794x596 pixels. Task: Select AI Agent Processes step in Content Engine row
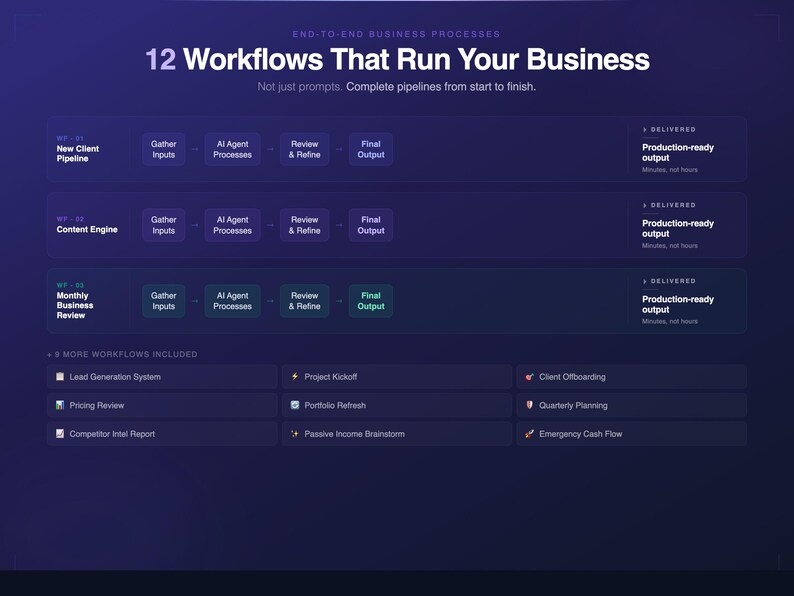(232, 225)
